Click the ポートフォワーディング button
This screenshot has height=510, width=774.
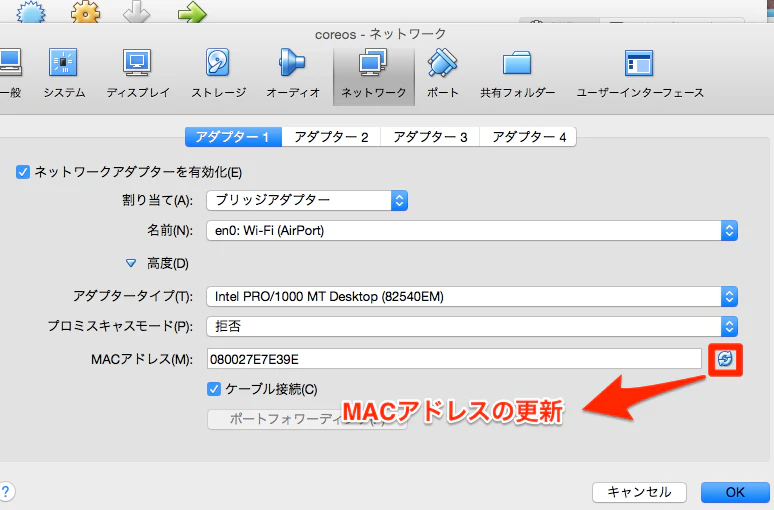point(307,419)
